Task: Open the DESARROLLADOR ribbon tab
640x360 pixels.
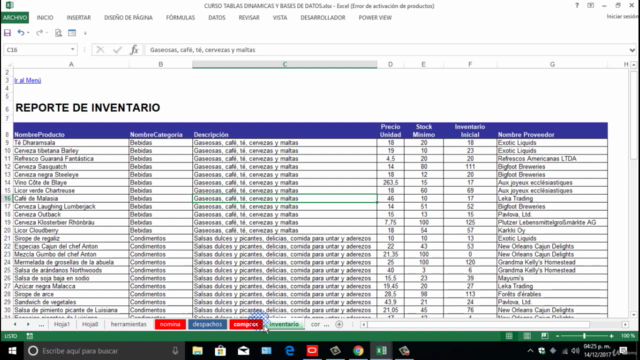Action: [323, 18]
